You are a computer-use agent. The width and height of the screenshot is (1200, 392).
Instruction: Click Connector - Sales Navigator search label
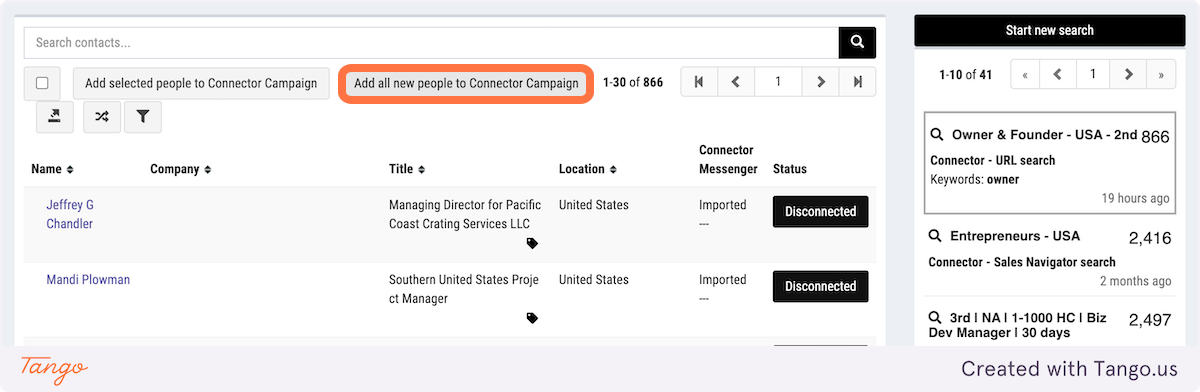click(x=1022, y=262)
